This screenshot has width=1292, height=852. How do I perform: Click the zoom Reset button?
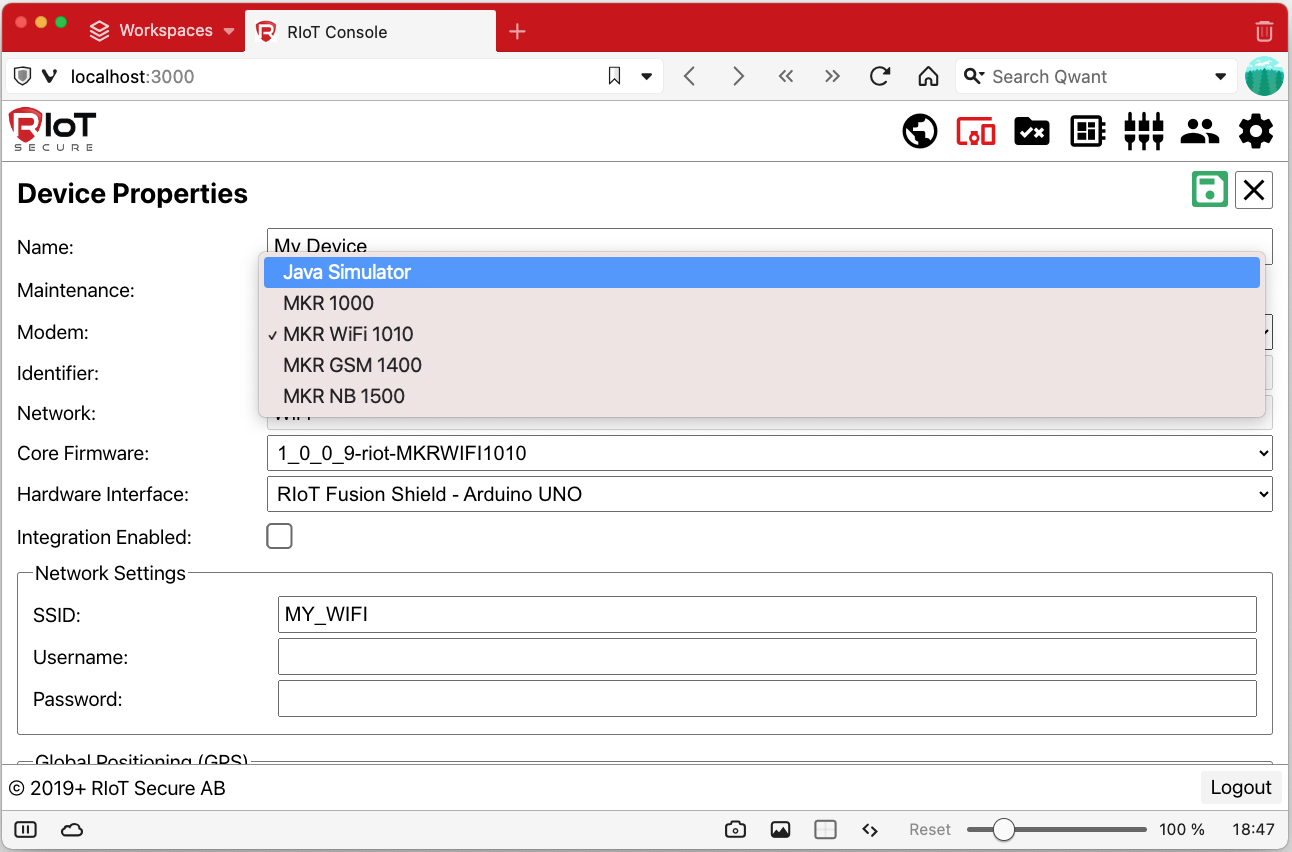click(x=929, y=829)
